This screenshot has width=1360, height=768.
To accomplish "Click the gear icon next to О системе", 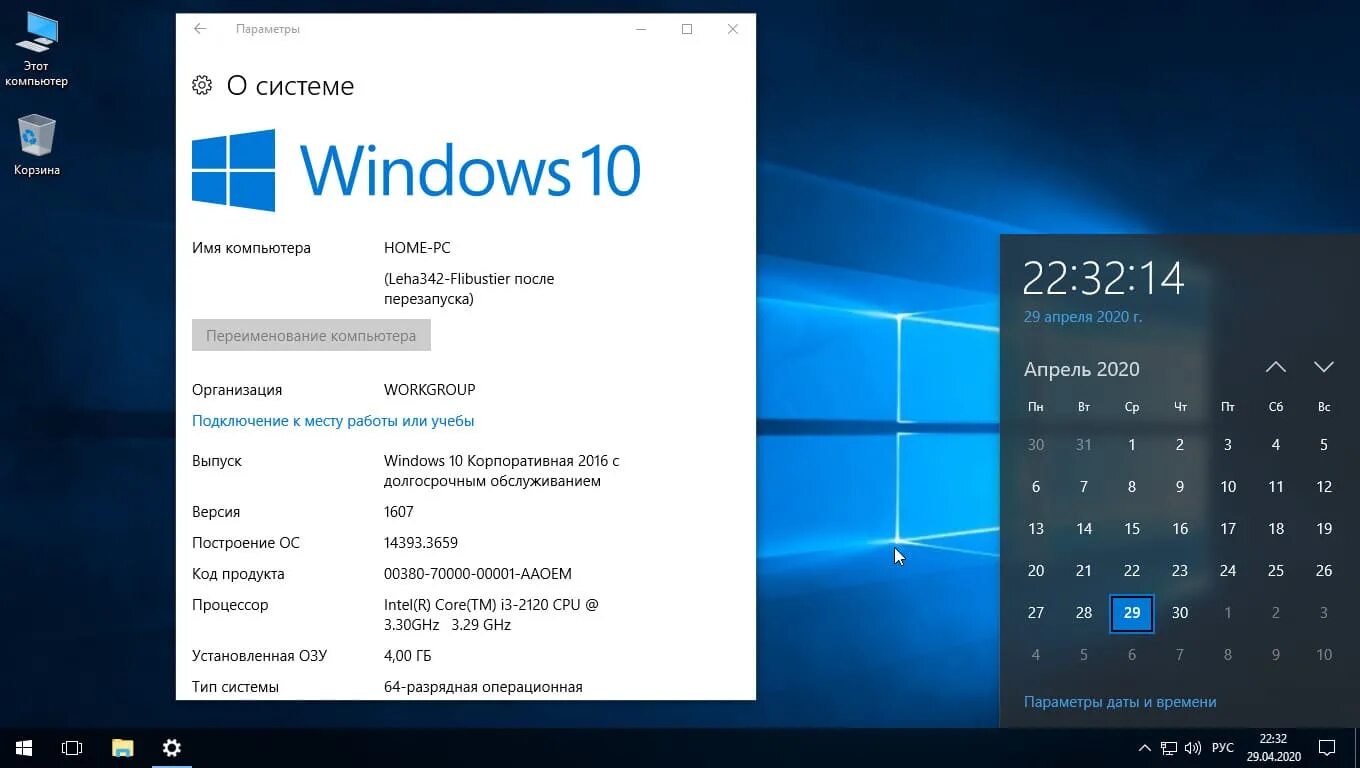I will (202, 85).
